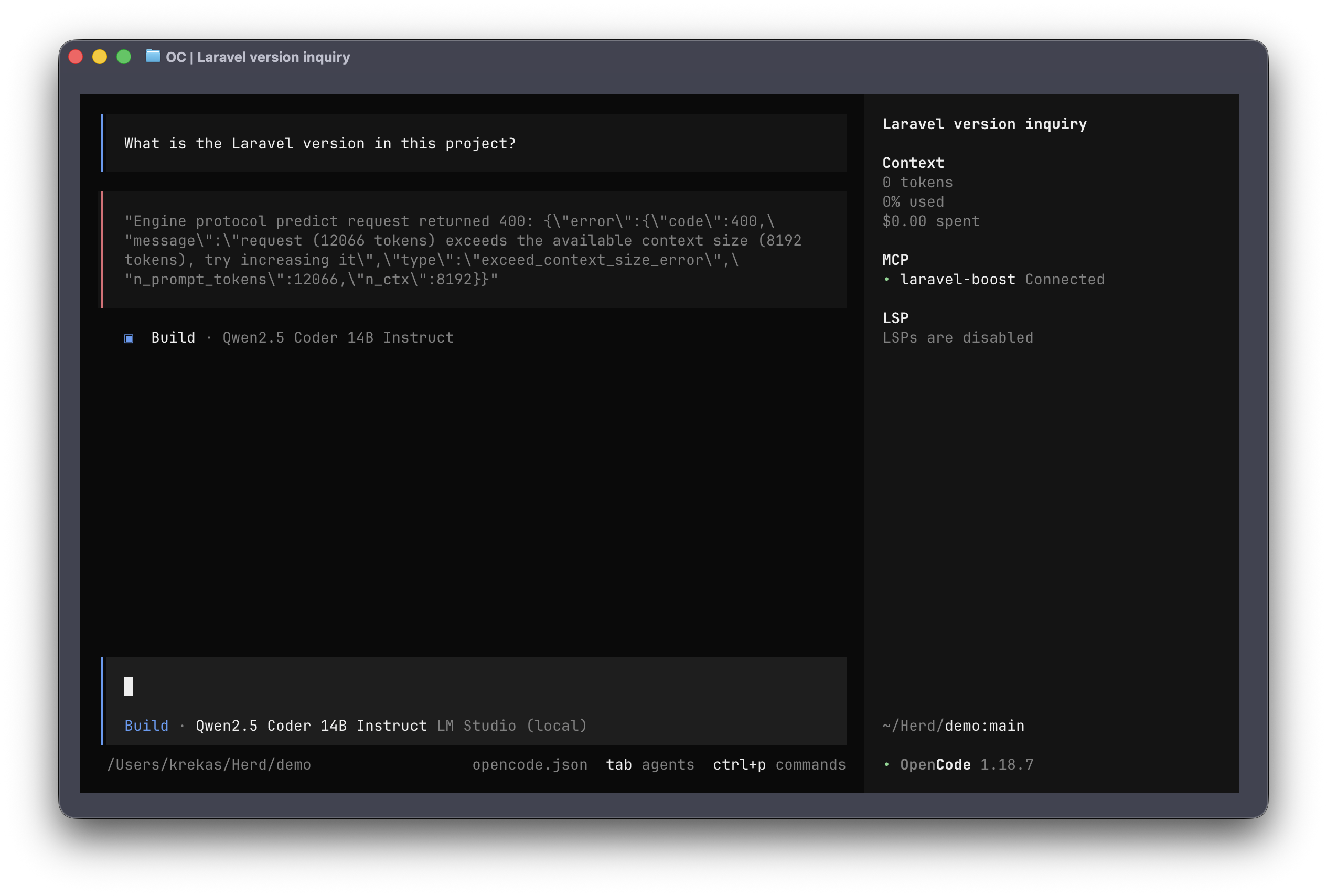This screenshot has height=896, width=1327.
Task: Click Build in the response status line
Action: click(173, 337)
